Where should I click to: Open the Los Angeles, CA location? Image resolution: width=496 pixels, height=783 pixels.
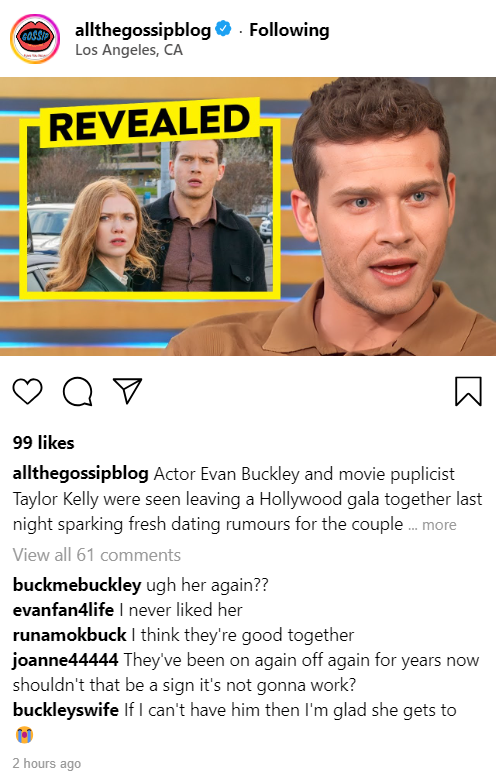point(129,50)
